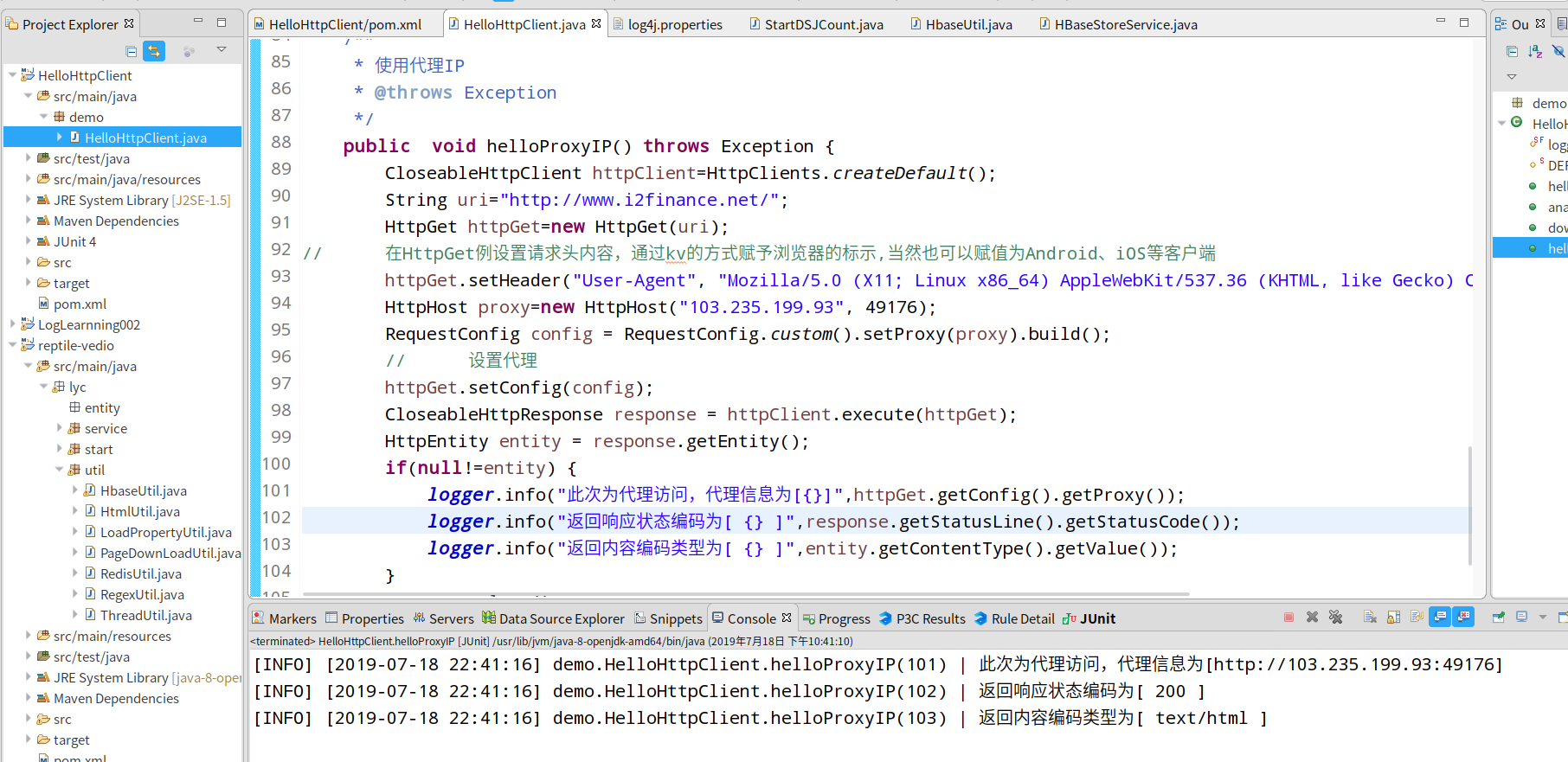This screenshot has height=762, width=1568.
Task: Toggle alphabetical sort in Outline
Action: [x=1535, y=52]
